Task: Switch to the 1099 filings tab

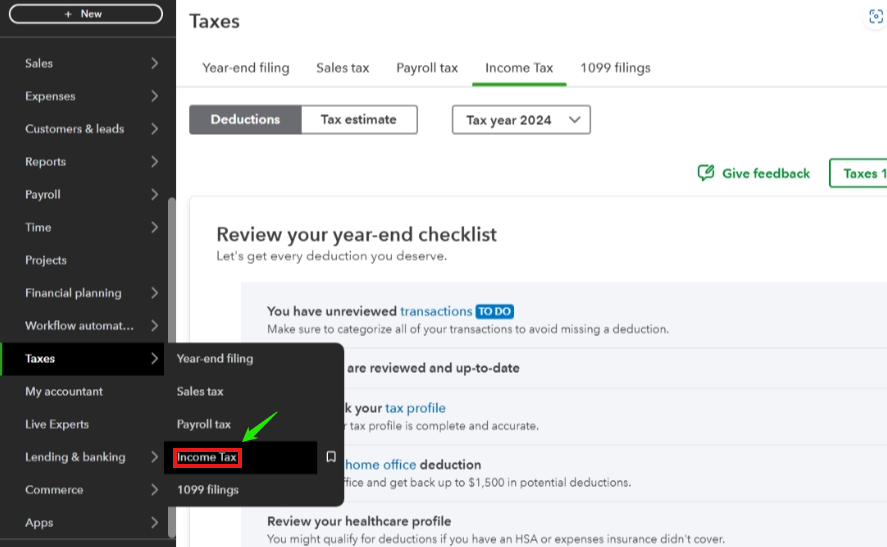Action: [615, 68]
